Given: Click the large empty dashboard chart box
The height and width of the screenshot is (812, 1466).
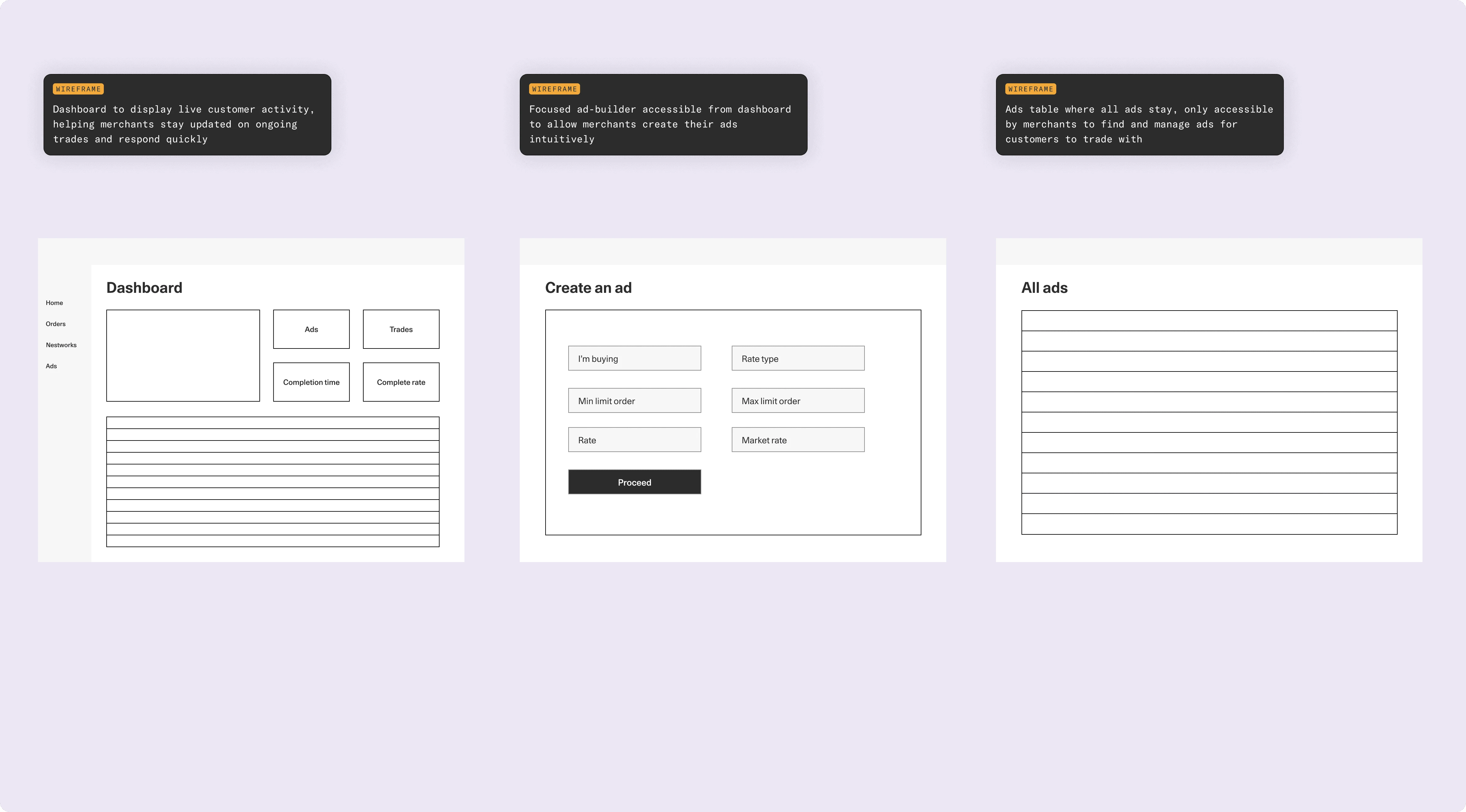Looking at the screenshot, I should click(183, 356).
